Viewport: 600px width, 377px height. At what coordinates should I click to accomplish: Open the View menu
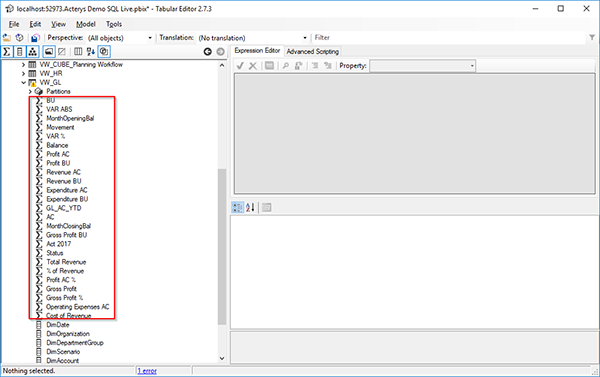click(59, 24)
